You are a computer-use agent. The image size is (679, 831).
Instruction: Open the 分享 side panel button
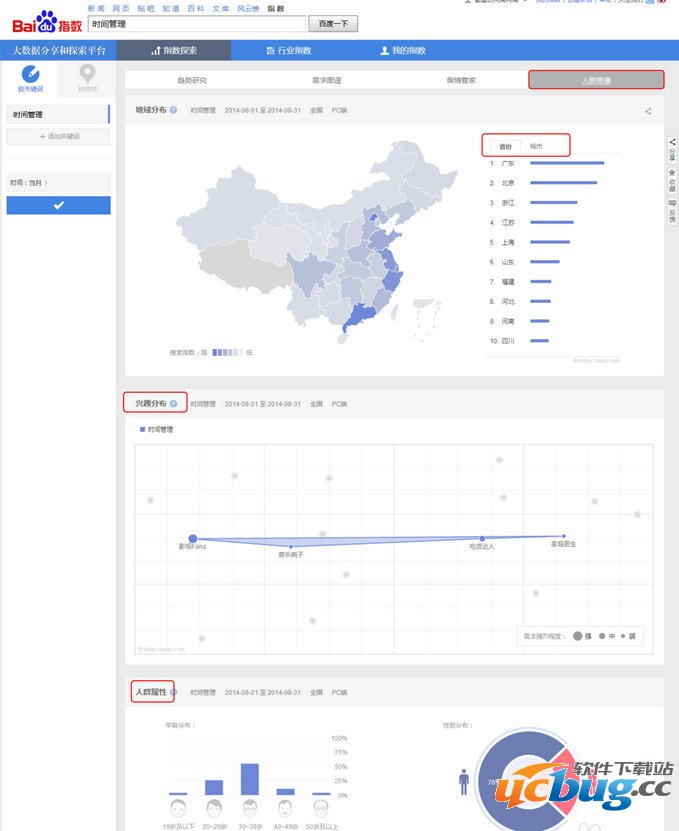coord(671,152)
